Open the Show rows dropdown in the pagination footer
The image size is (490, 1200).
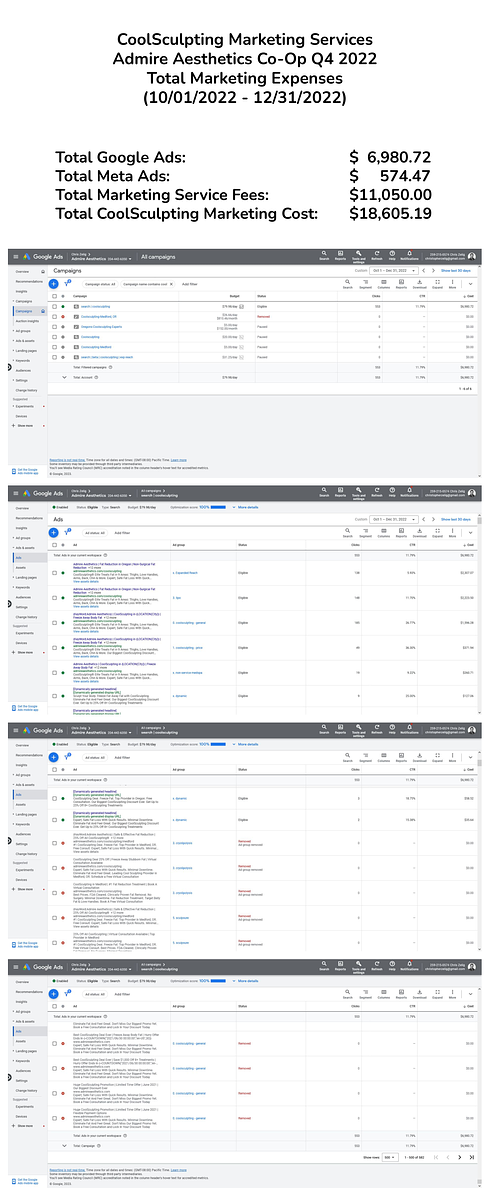point(389,1156)
